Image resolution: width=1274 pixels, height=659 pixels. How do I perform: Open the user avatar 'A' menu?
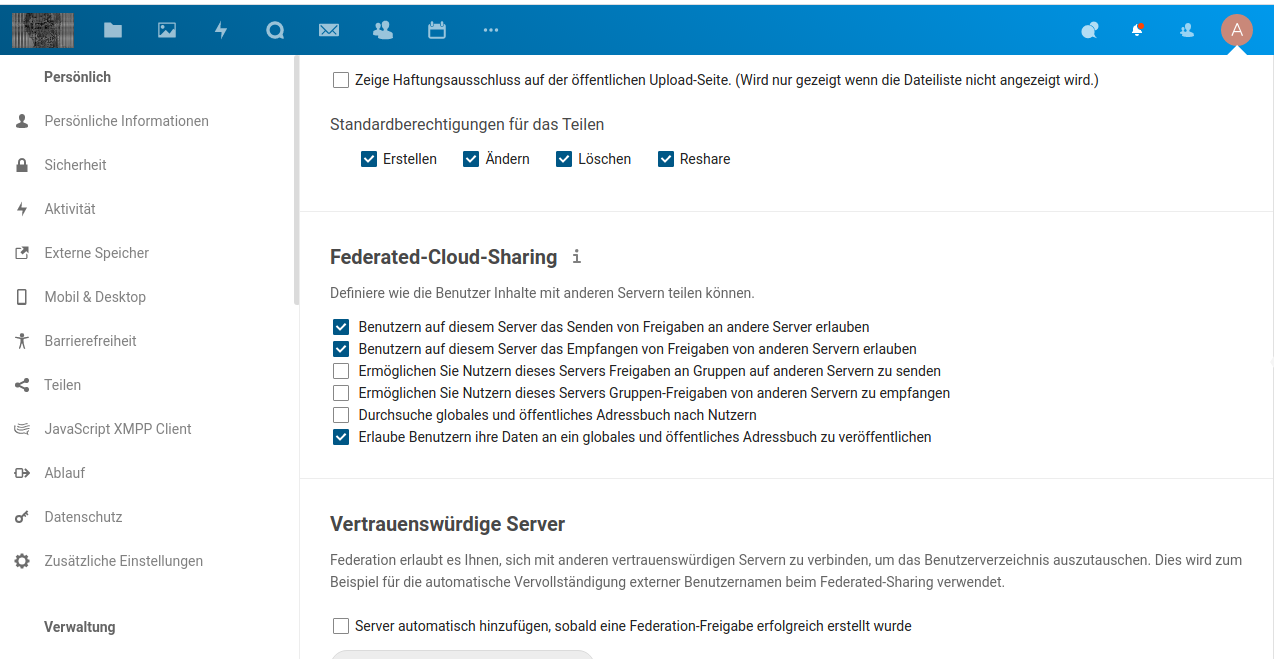1236,30
